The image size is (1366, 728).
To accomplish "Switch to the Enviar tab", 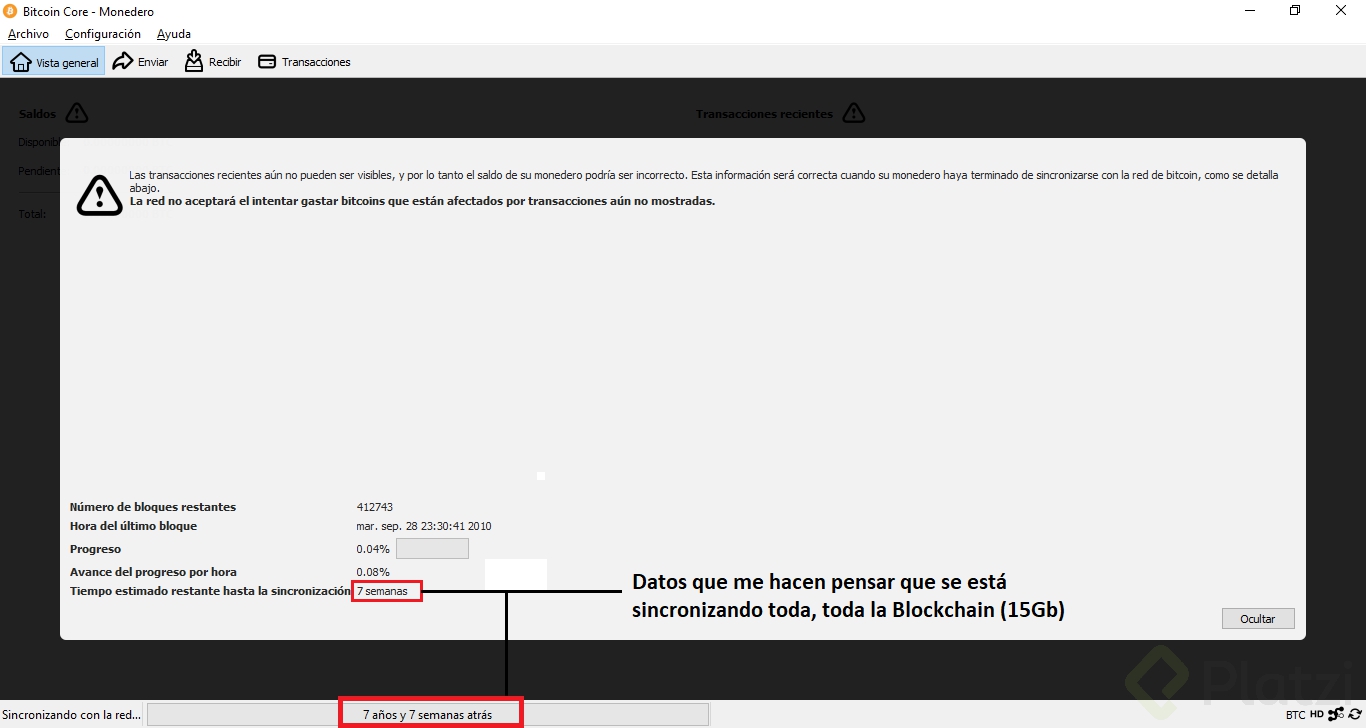I will tap(140, 61).
